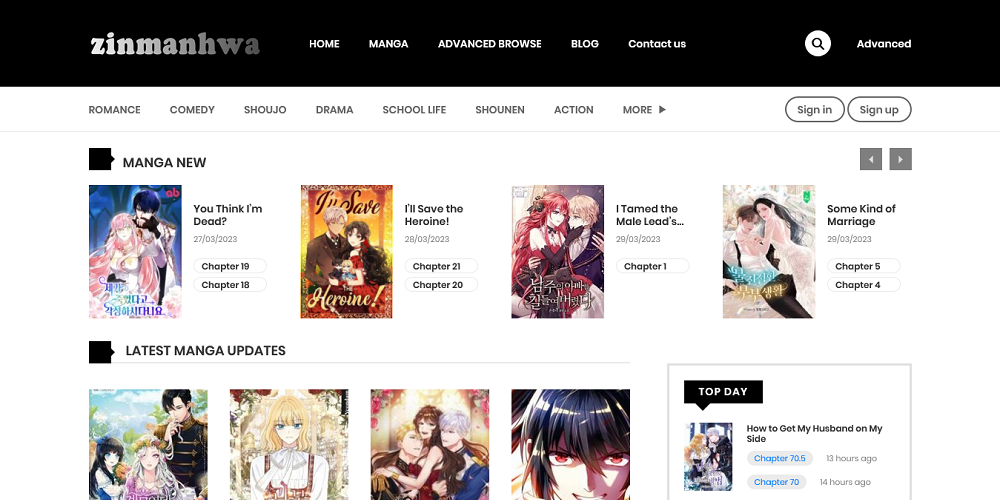Click the LATEST MANGA UPDATES heading

point(205,350)
